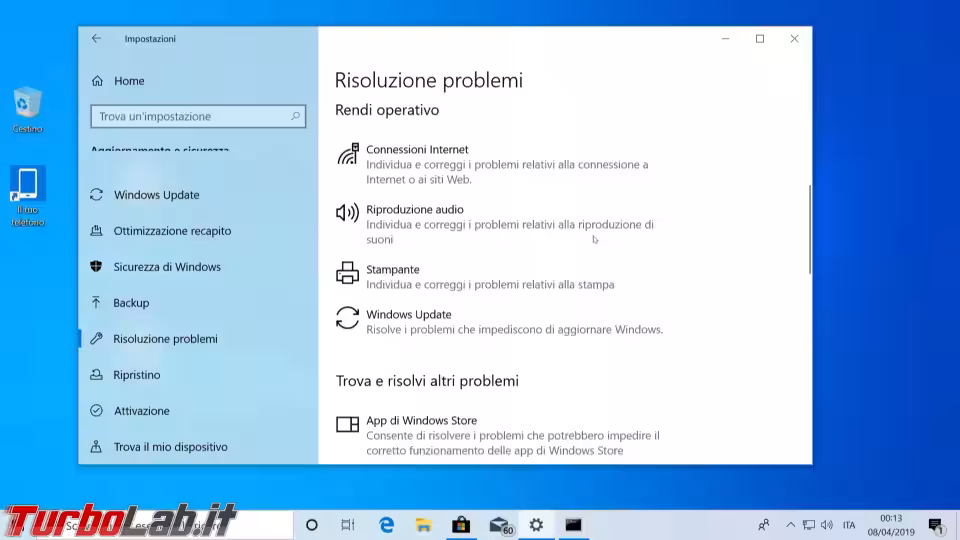Go back with the Impostazioni back arrow
Viewport: 960px width, 540px height.
(96, 39)
